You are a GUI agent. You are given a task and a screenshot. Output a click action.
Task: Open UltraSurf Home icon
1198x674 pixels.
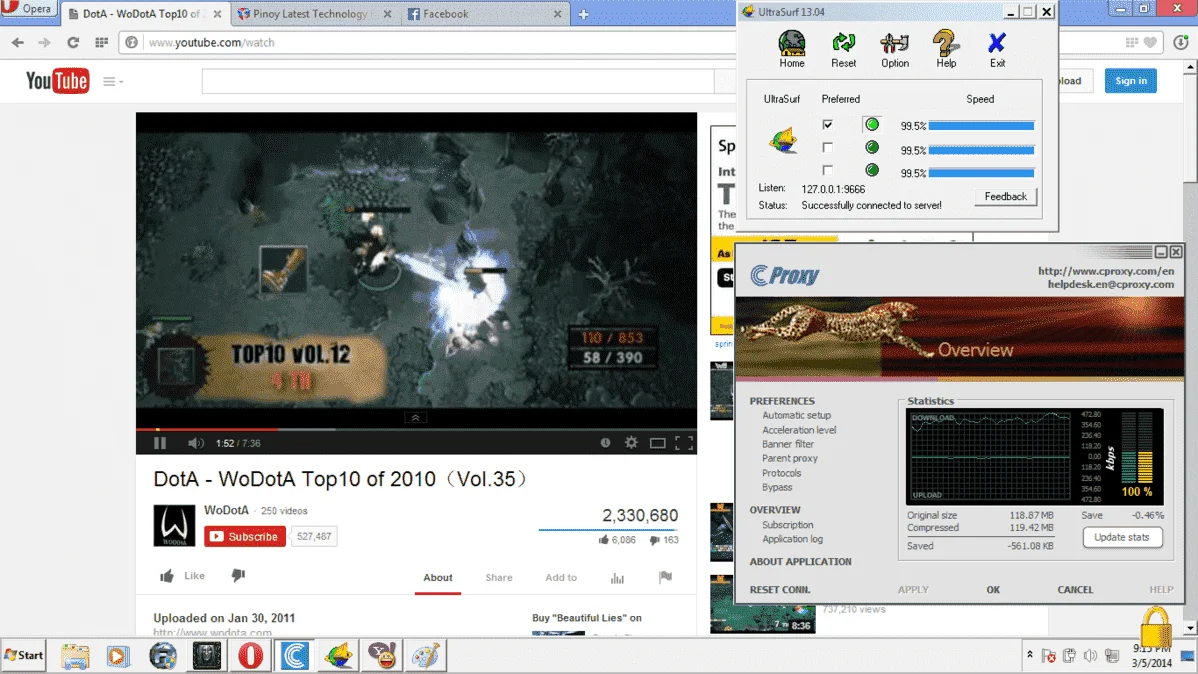click(792, 49)
